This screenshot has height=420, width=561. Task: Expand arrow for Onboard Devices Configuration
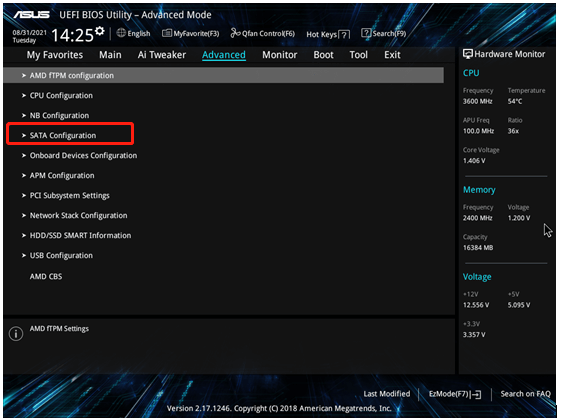pyautogui.click(x=24, y=156)
